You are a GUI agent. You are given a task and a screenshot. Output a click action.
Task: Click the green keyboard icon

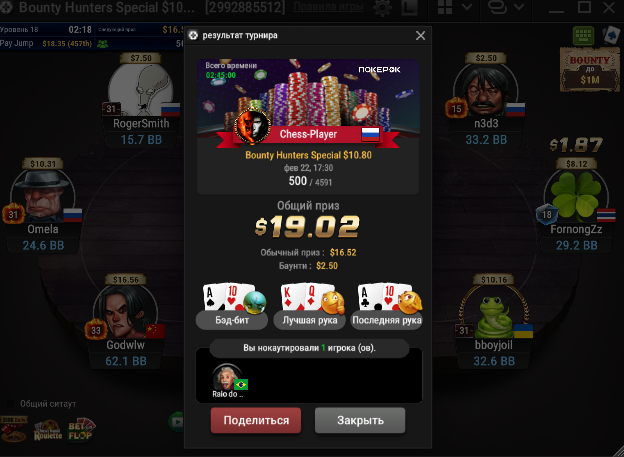583,36
